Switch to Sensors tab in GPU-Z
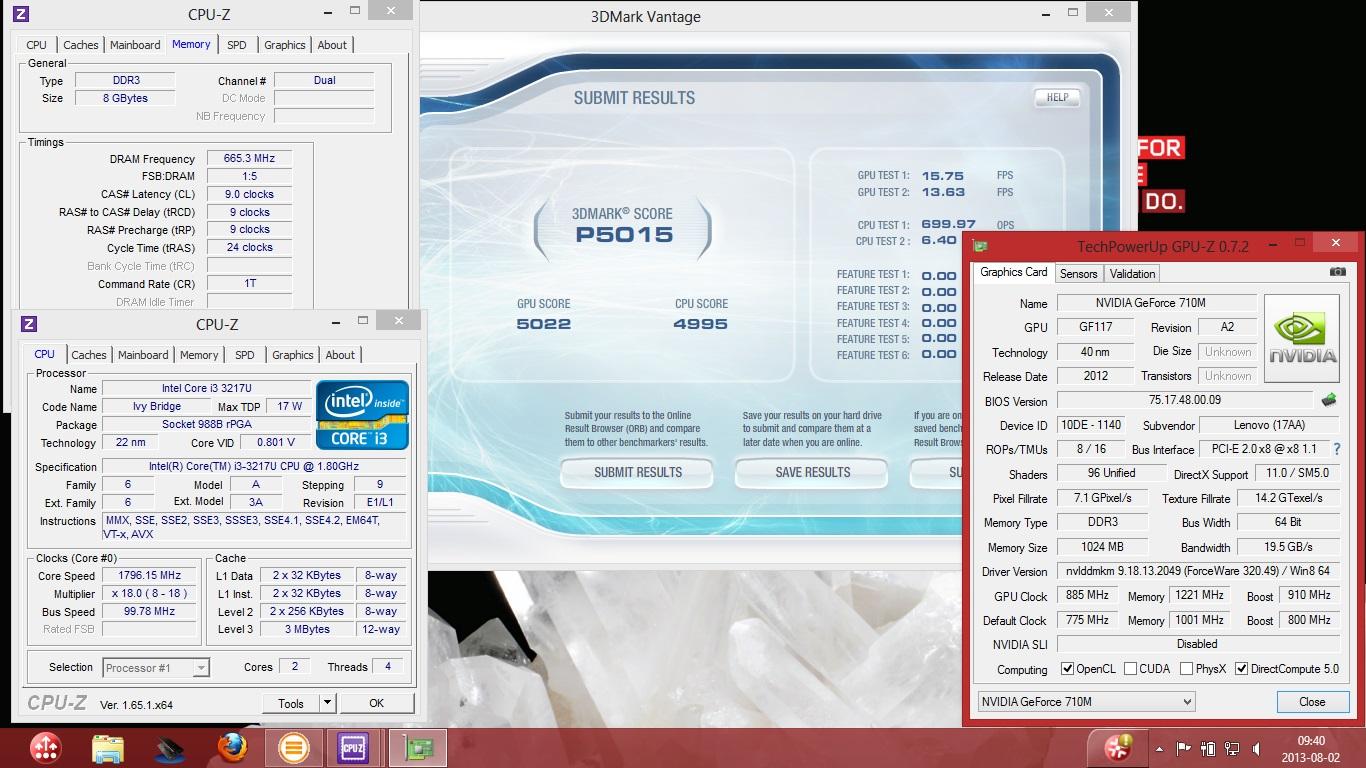This screenshot has width=1366, height=768. (1078, 274)
